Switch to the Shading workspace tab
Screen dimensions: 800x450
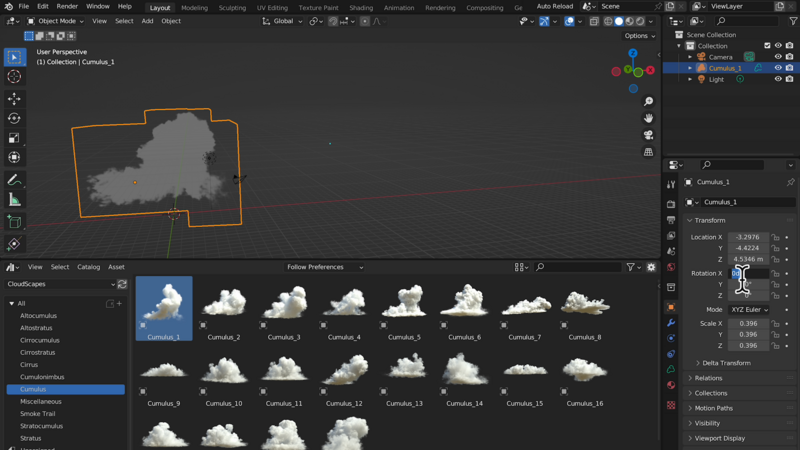(361, 8)
